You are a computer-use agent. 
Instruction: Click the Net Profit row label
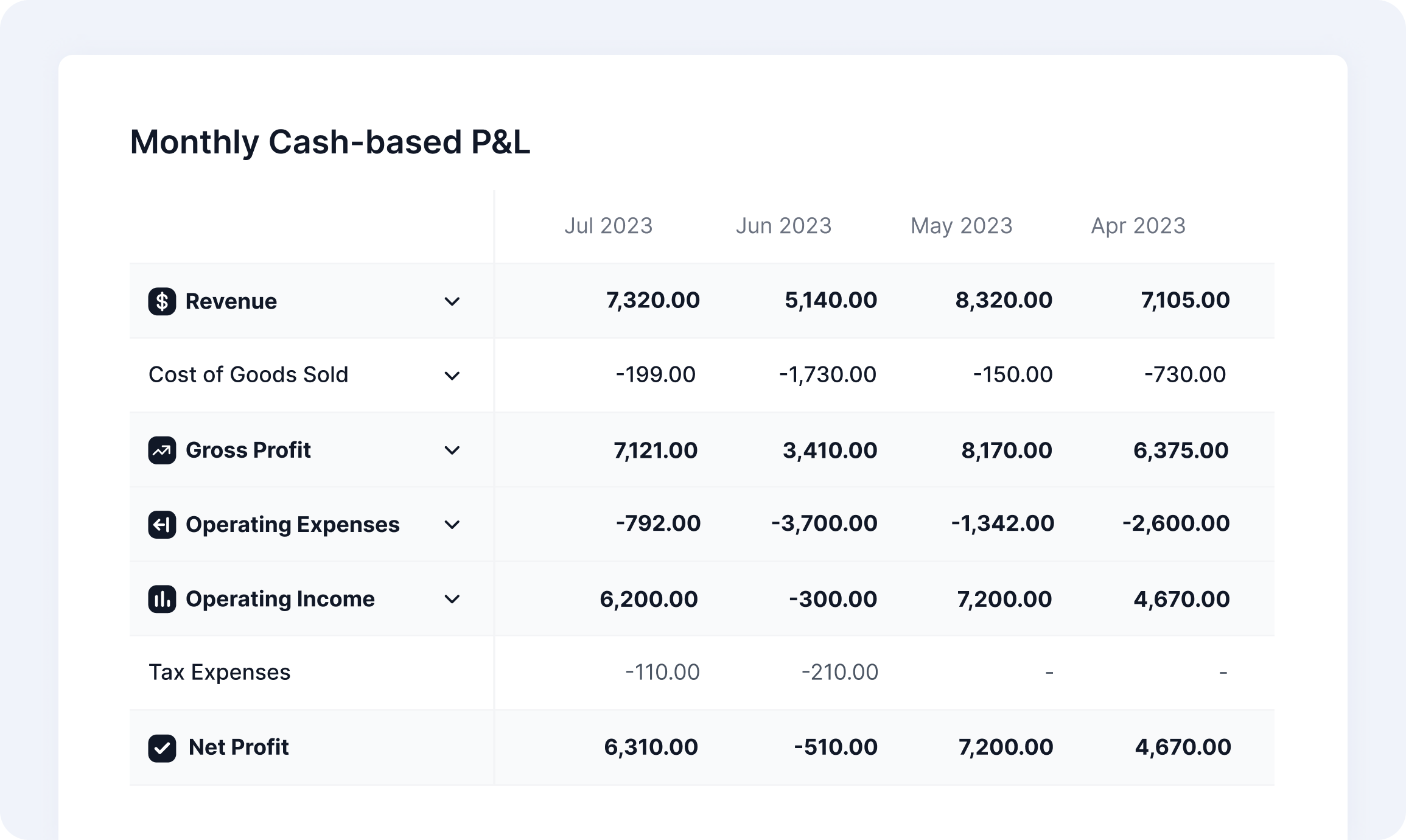238,747
